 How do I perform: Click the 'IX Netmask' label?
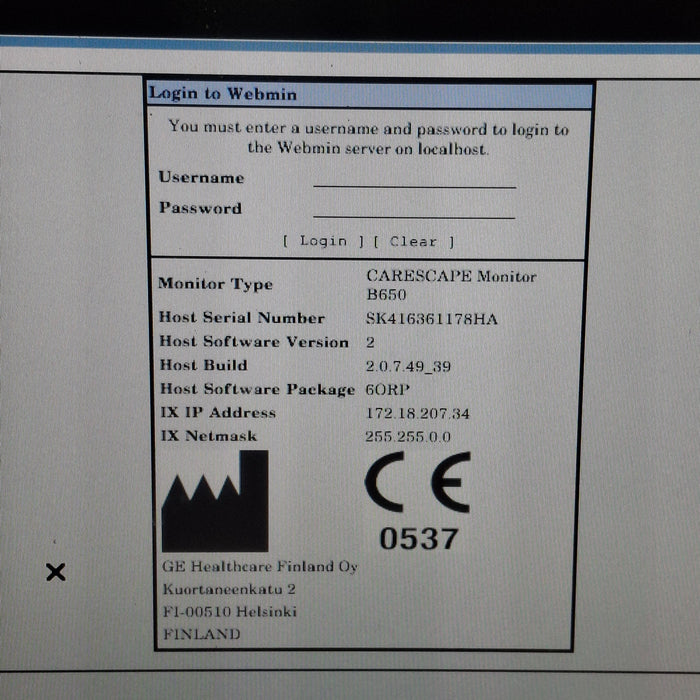pyautogui.click(x=208, y=436)
